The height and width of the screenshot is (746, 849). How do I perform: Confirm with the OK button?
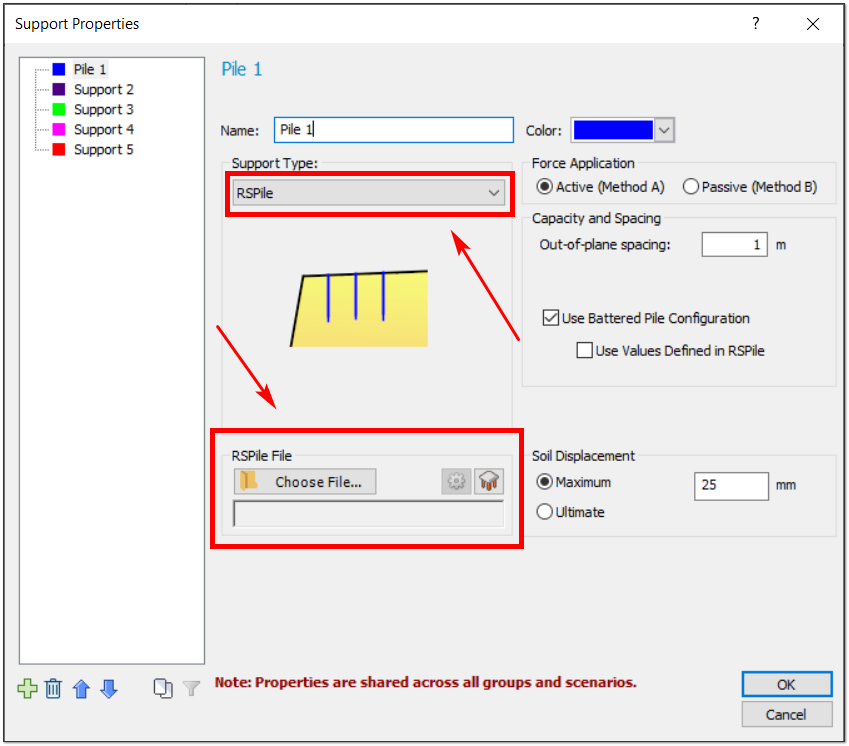point(787,684)
